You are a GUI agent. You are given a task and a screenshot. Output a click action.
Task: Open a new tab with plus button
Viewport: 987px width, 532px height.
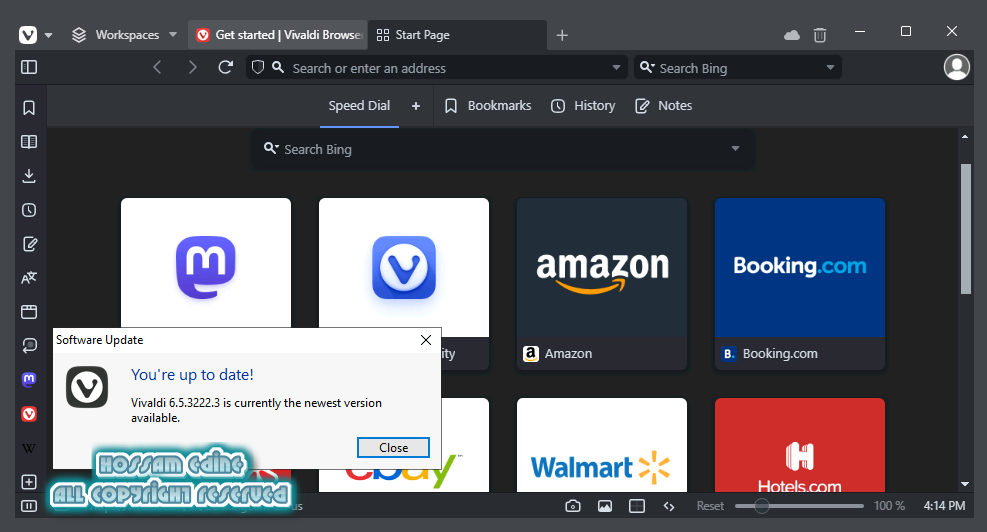pyautogui.click(x=562, y=35)
